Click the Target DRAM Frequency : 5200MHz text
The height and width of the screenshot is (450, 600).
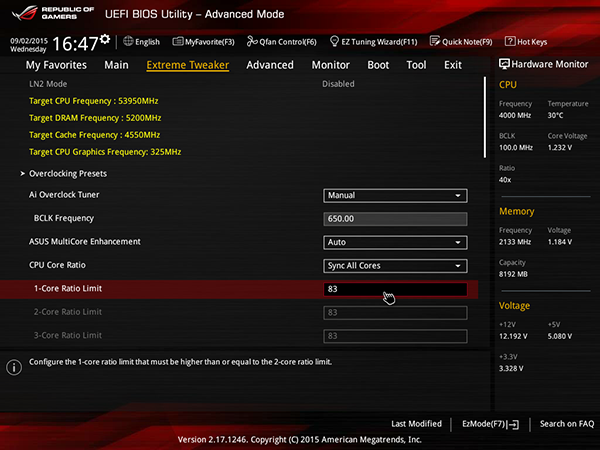point(95,118)
